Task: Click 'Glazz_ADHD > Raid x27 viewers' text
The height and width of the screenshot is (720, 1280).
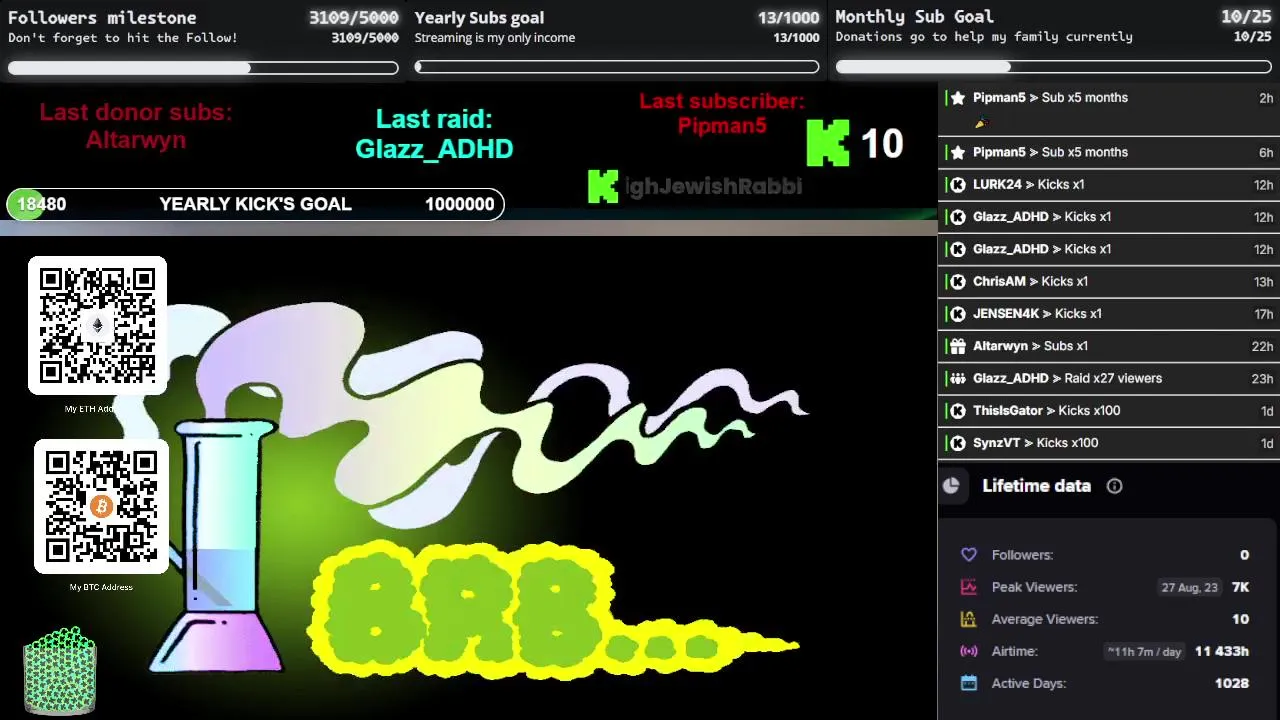Action: (x=1067, y=379)
